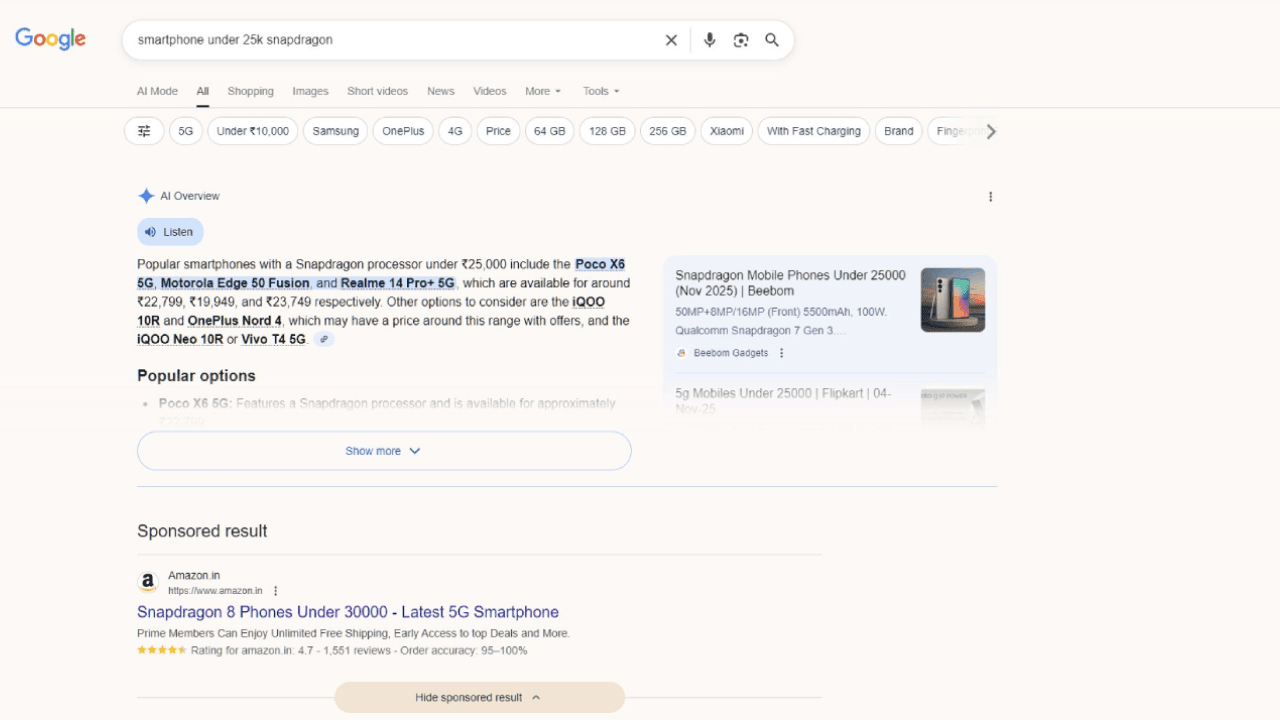Viewport: 1280px width, 720px height.
Task: Open Snapdragon 8 Phones Under 30000 link
Action: (348, 612)
